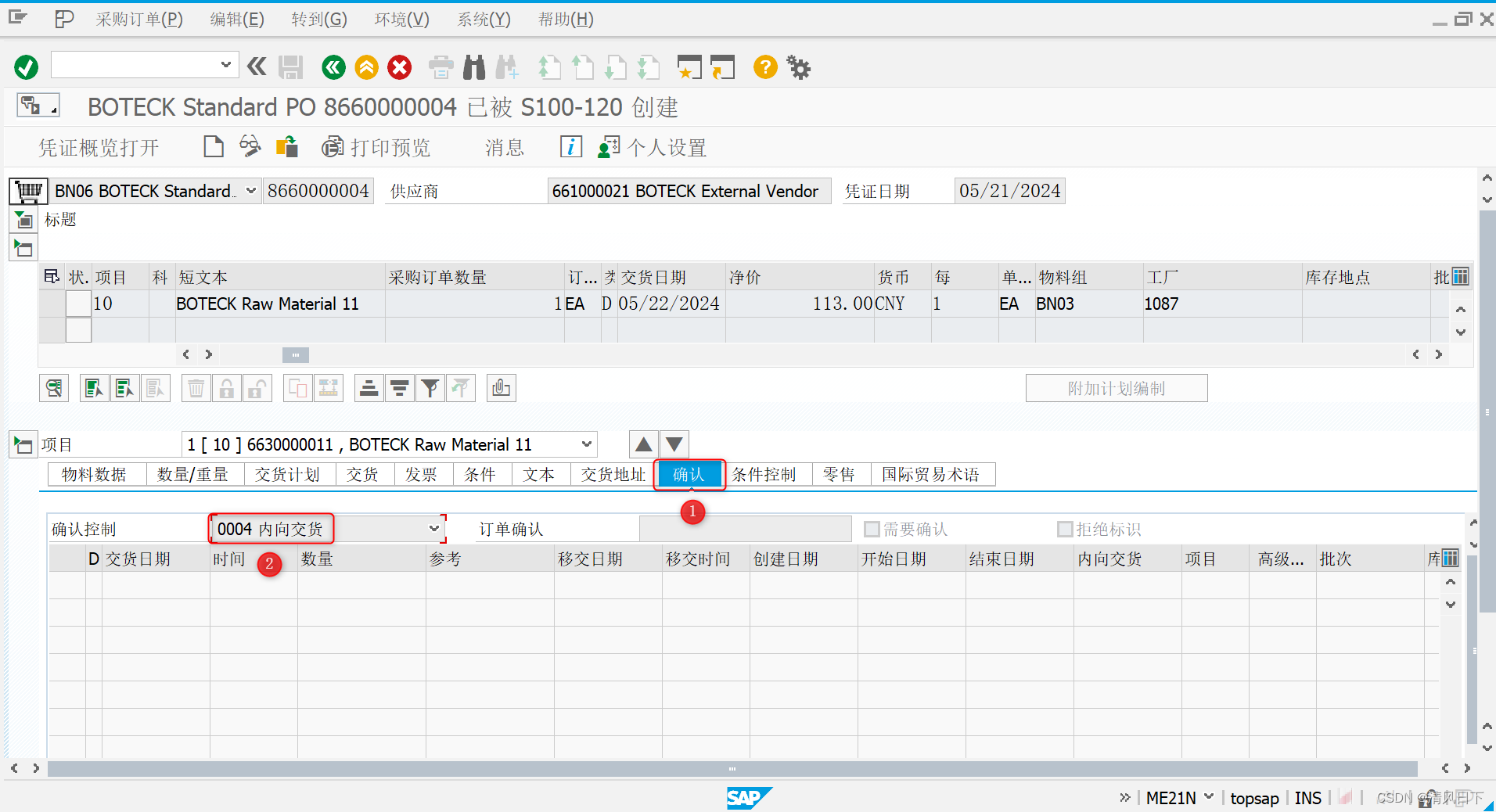Attach a document using the clip icon
Screen dimensions: 1496x812
point(501,387)
